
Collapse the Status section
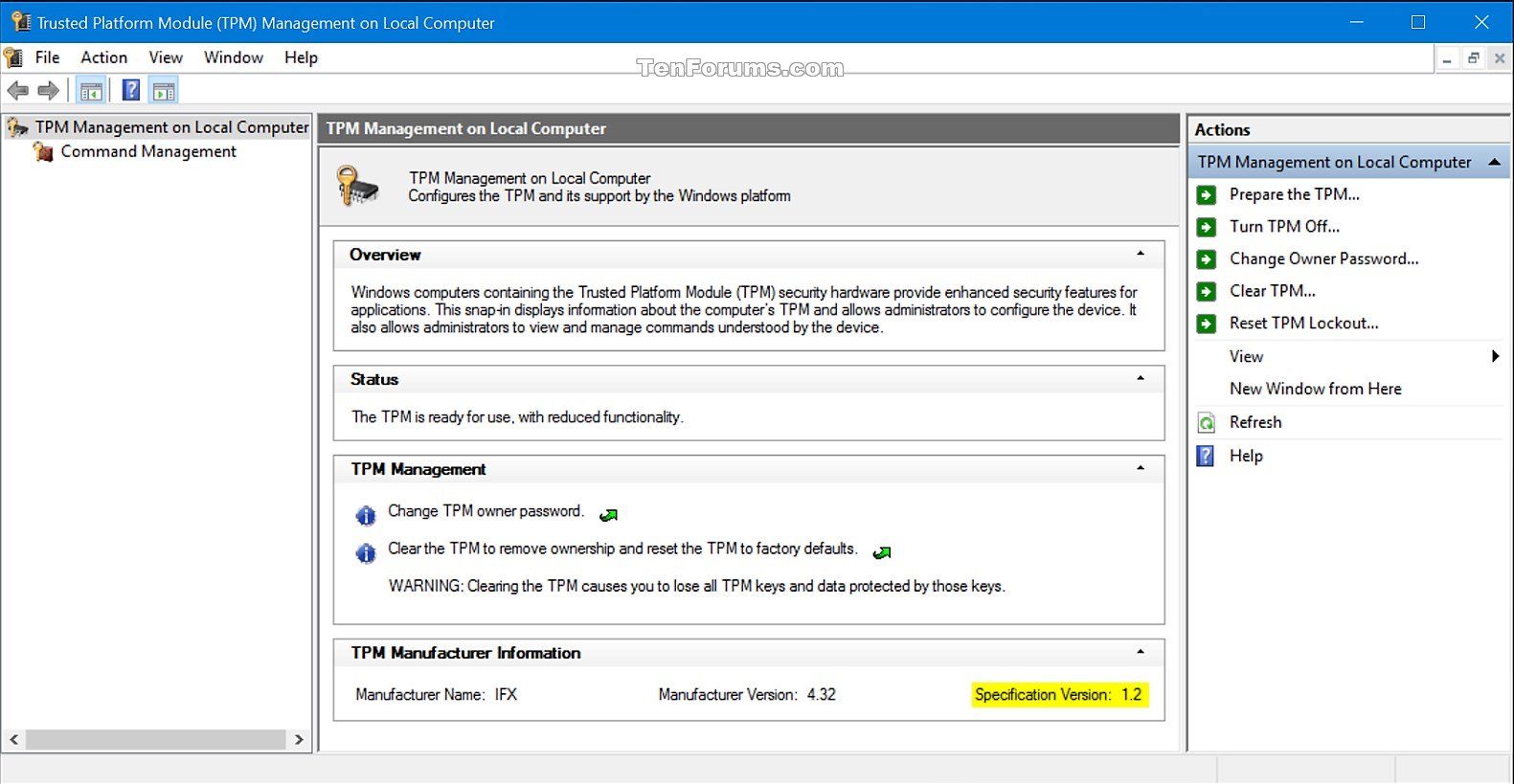click(1141, 378)
